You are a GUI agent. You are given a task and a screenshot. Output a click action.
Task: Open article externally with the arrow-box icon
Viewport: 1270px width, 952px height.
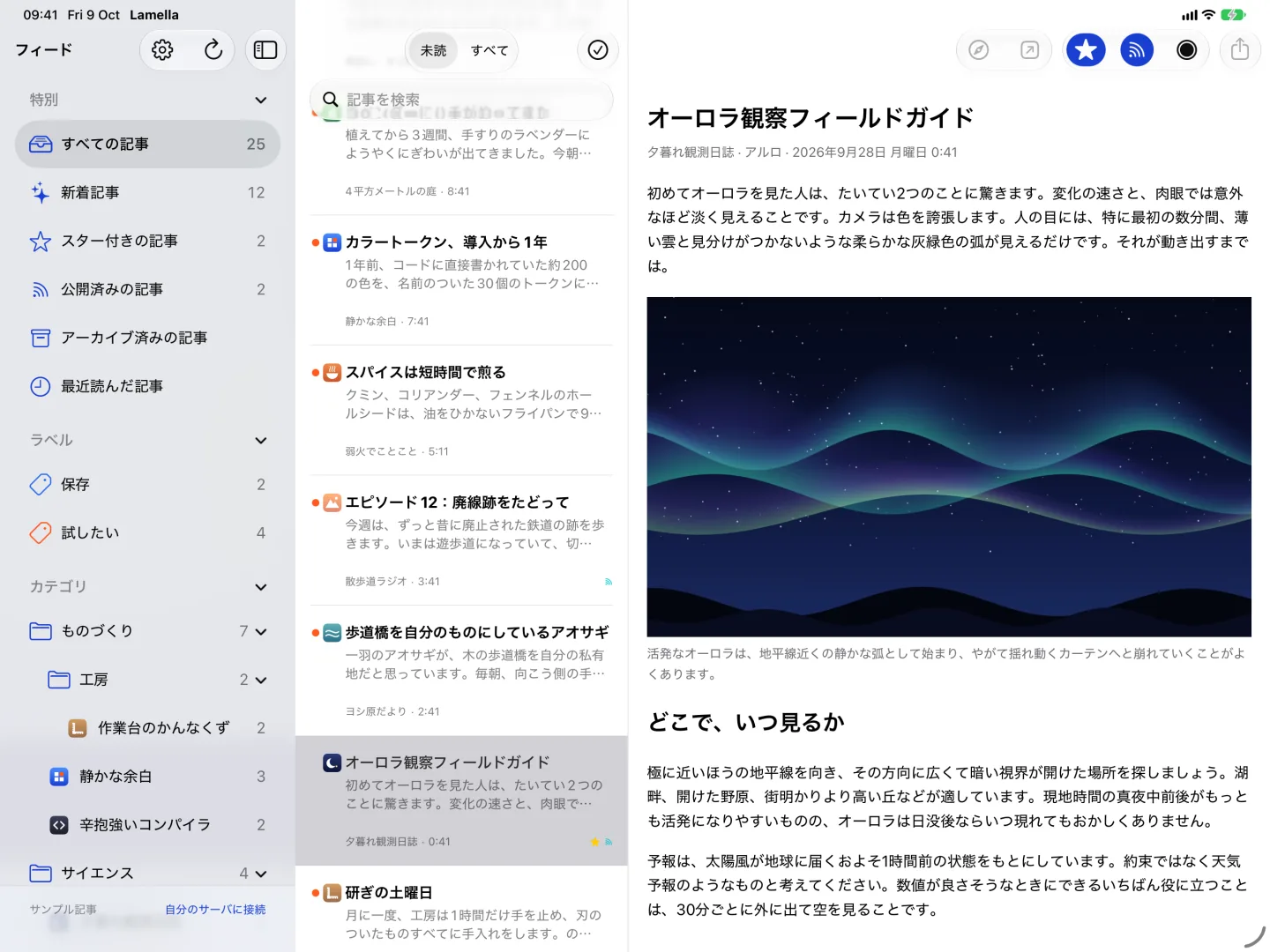click(x=1029, y=50)
